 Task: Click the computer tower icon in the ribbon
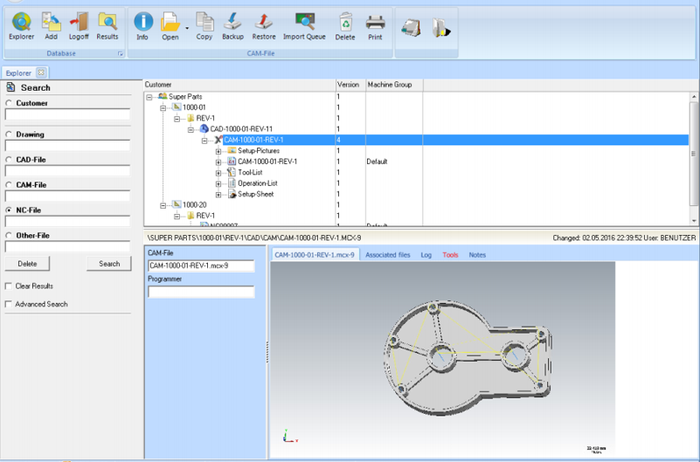coord(411,28)
